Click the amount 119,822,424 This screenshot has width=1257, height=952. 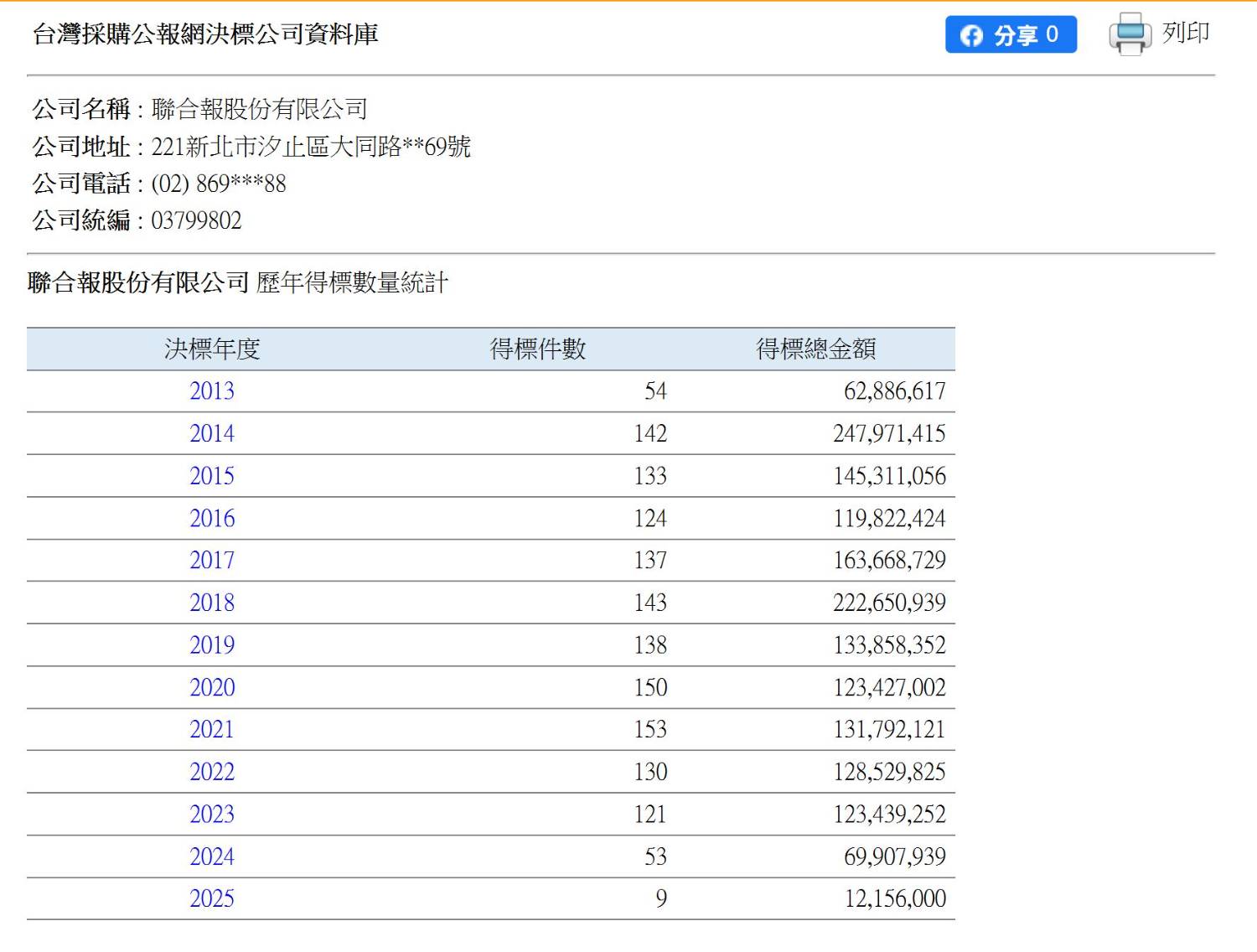pyautogui.click(x=889, y=518)
